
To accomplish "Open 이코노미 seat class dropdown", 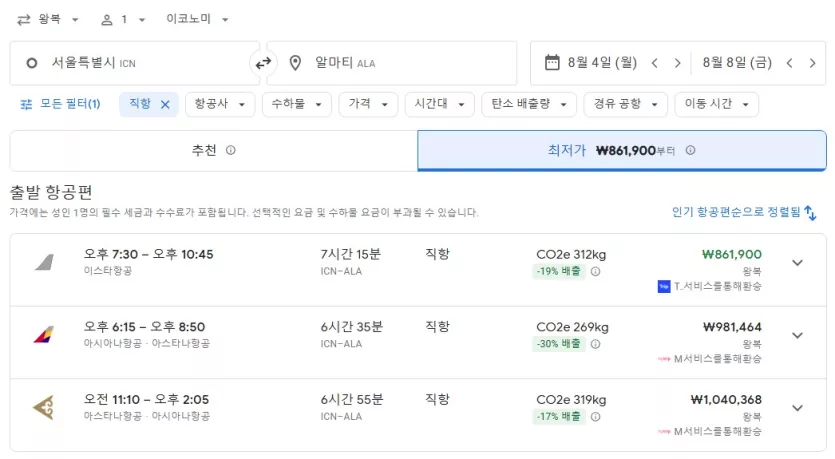I will tap(197, 20).
